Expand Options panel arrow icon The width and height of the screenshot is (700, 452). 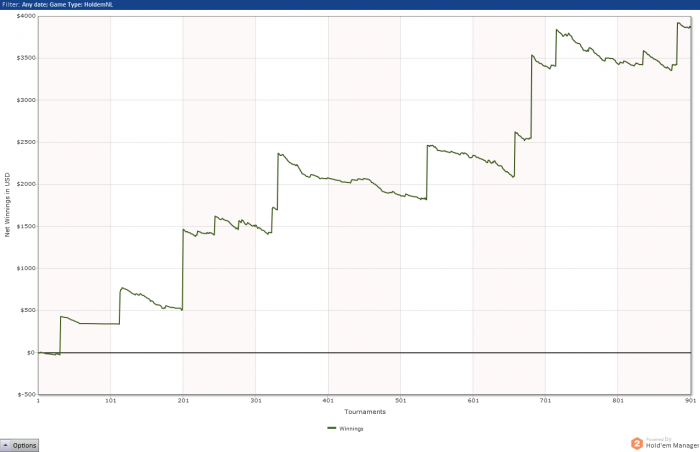tap(5, 445)
